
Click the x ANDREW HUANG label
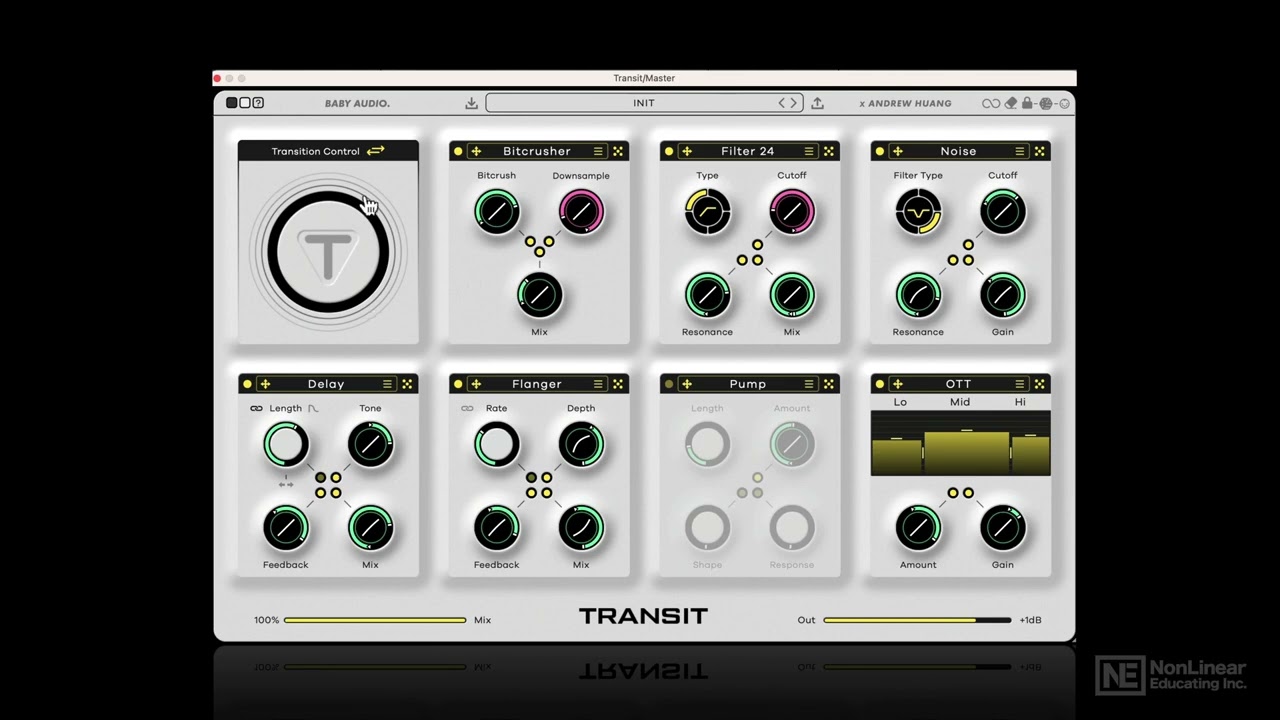click(x=905, y=103)
